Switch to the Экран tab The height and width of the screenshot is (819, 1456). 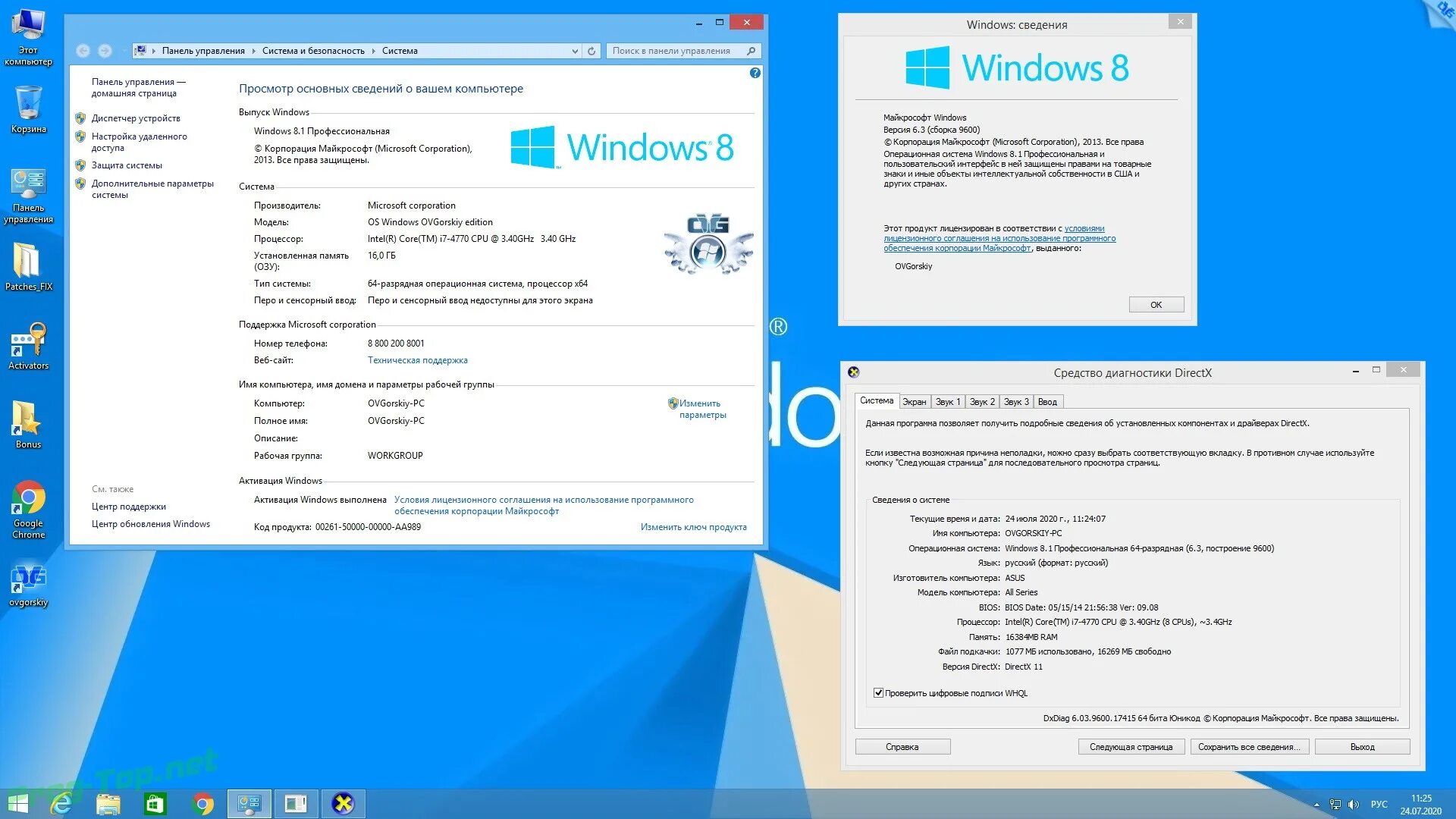(914, 402)
